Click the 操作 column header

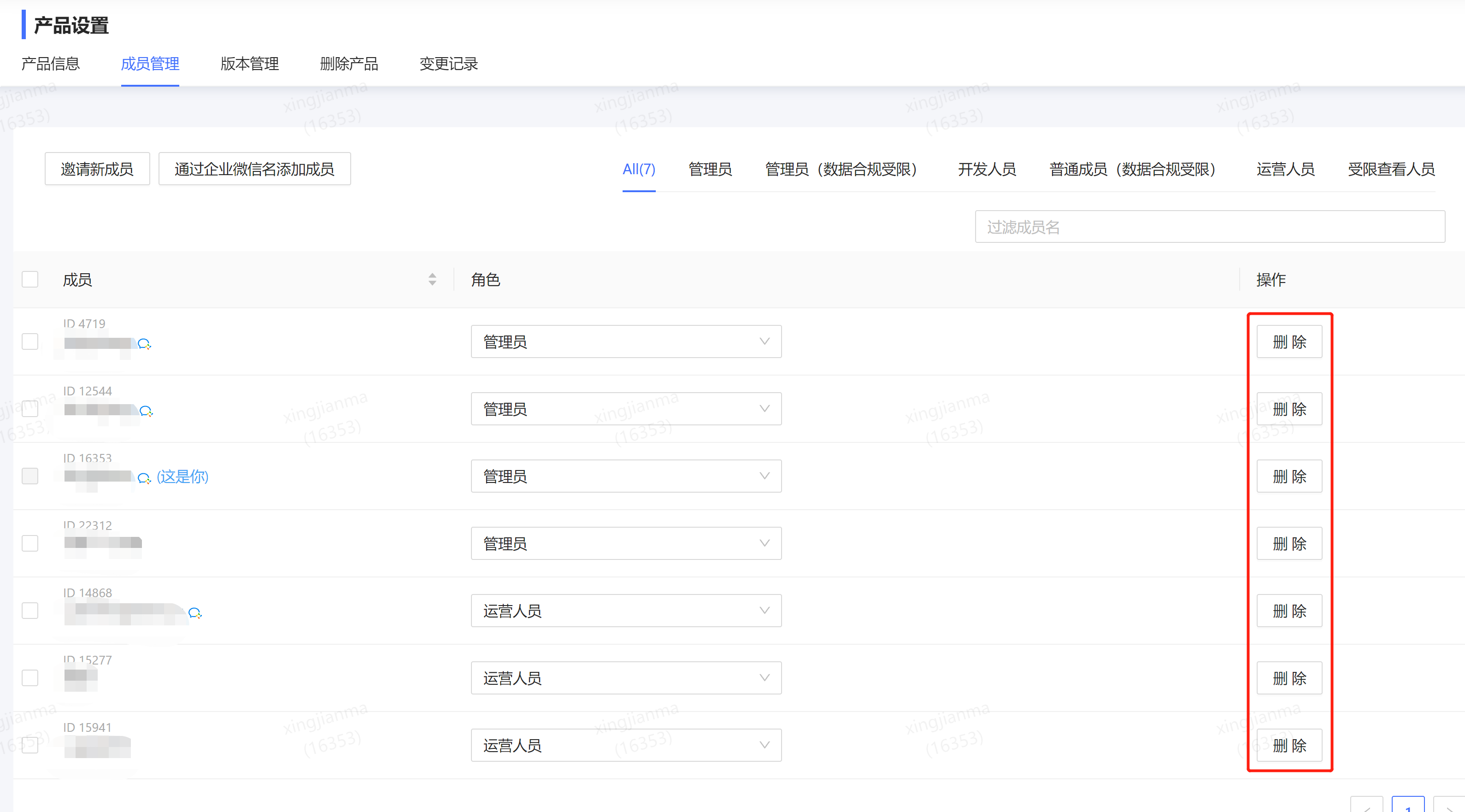click(1271, 279)
